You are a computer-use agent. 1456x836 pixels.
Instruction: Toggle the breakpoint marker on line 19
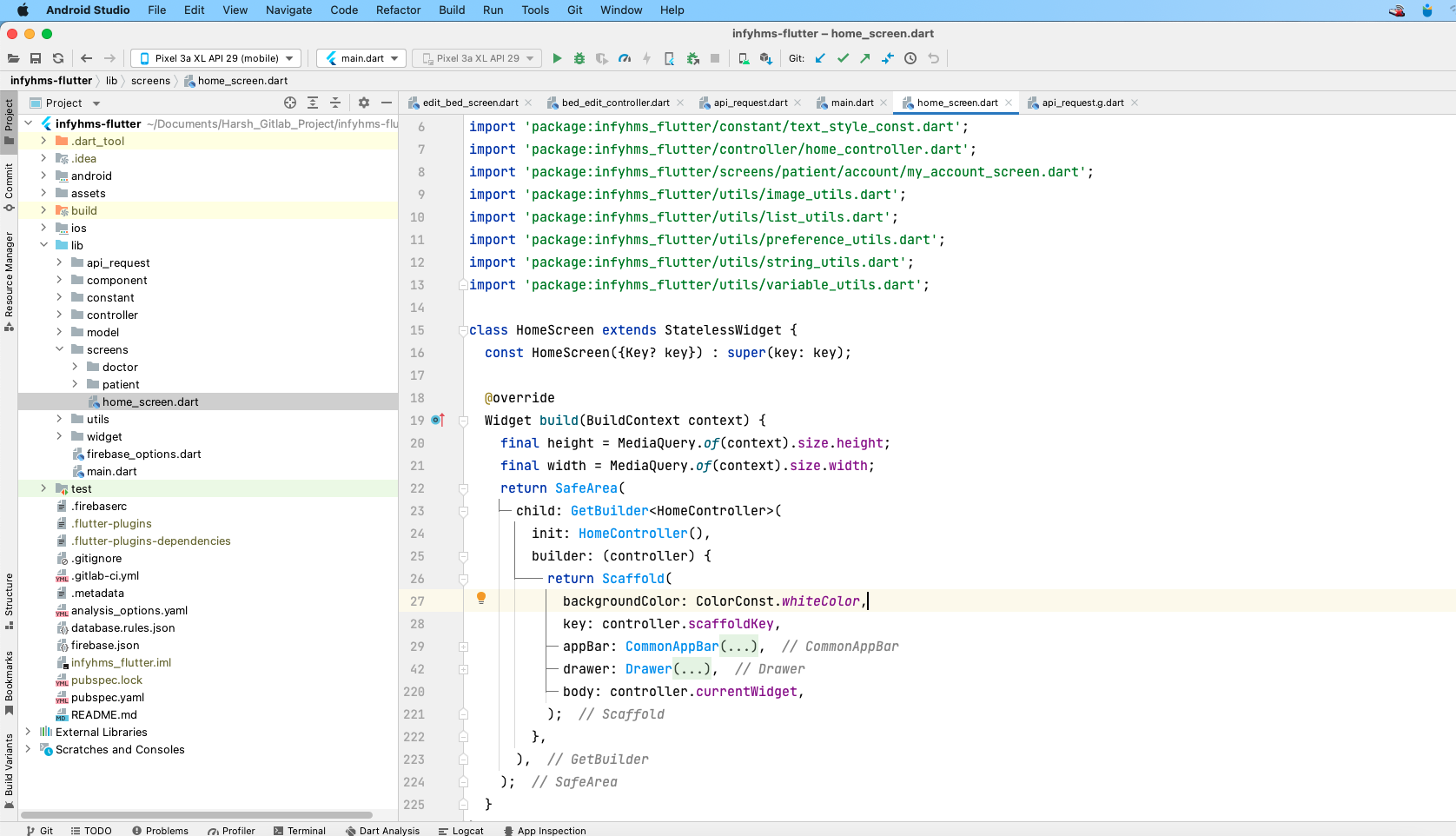[436, 421]
